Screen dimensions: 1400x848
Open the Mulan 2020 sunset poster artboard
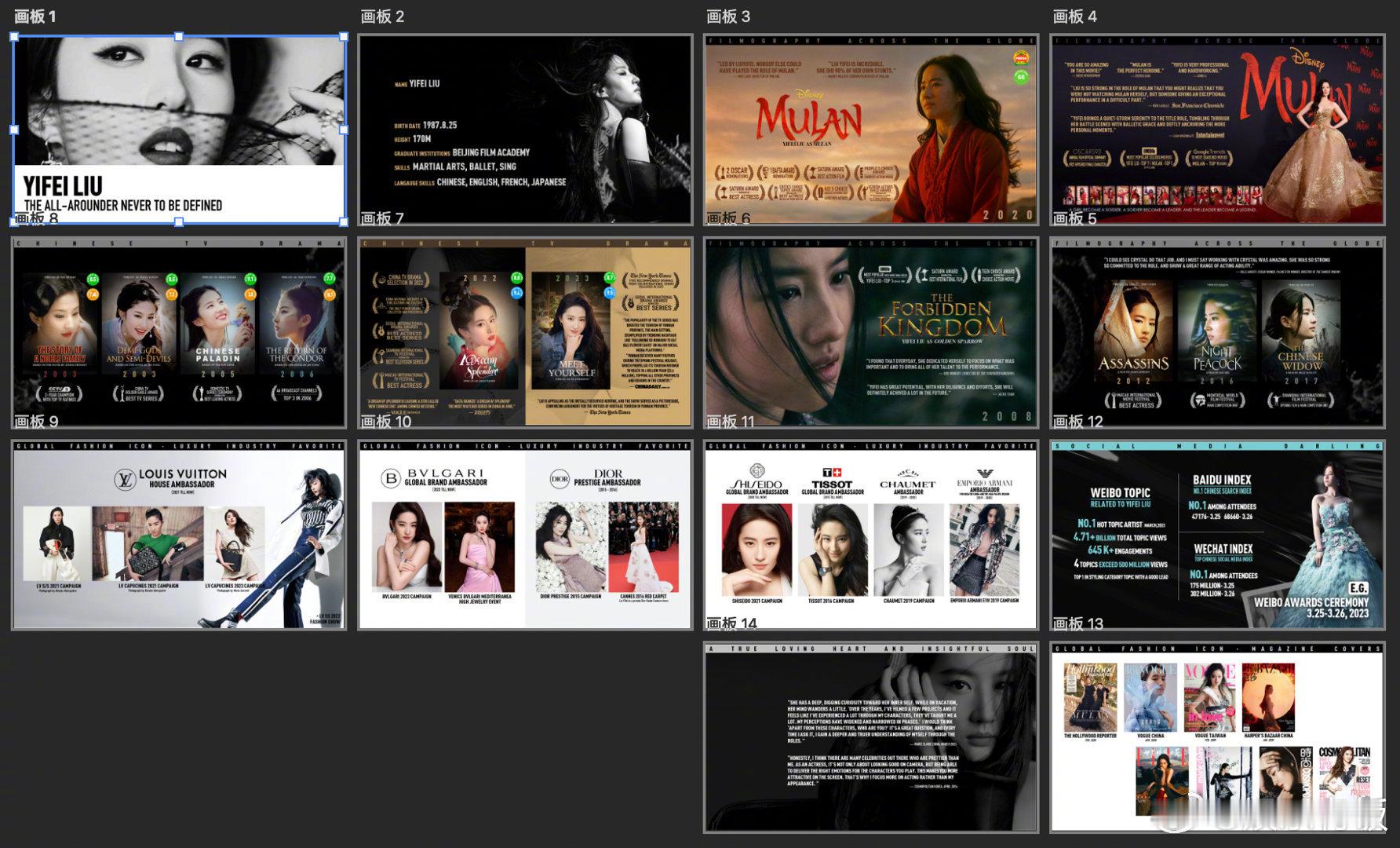[871, 130]
